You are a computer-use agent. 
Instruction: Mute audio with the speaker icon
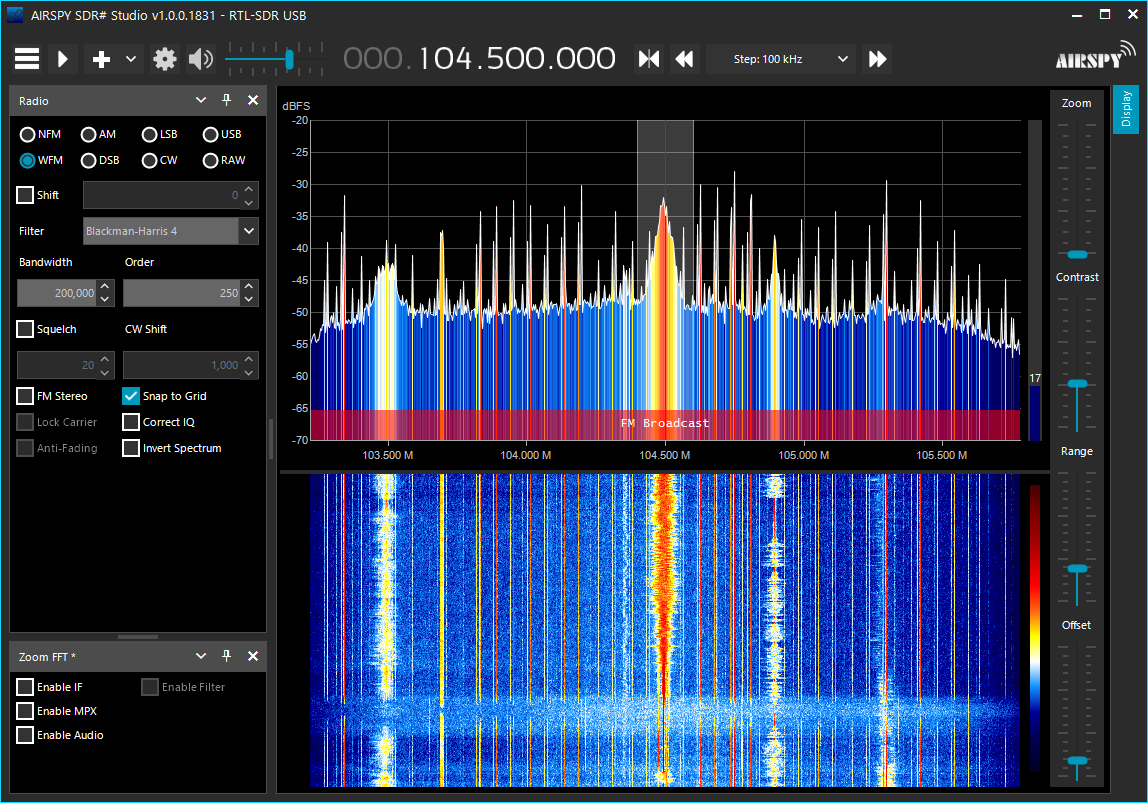[x=200, y=59]
